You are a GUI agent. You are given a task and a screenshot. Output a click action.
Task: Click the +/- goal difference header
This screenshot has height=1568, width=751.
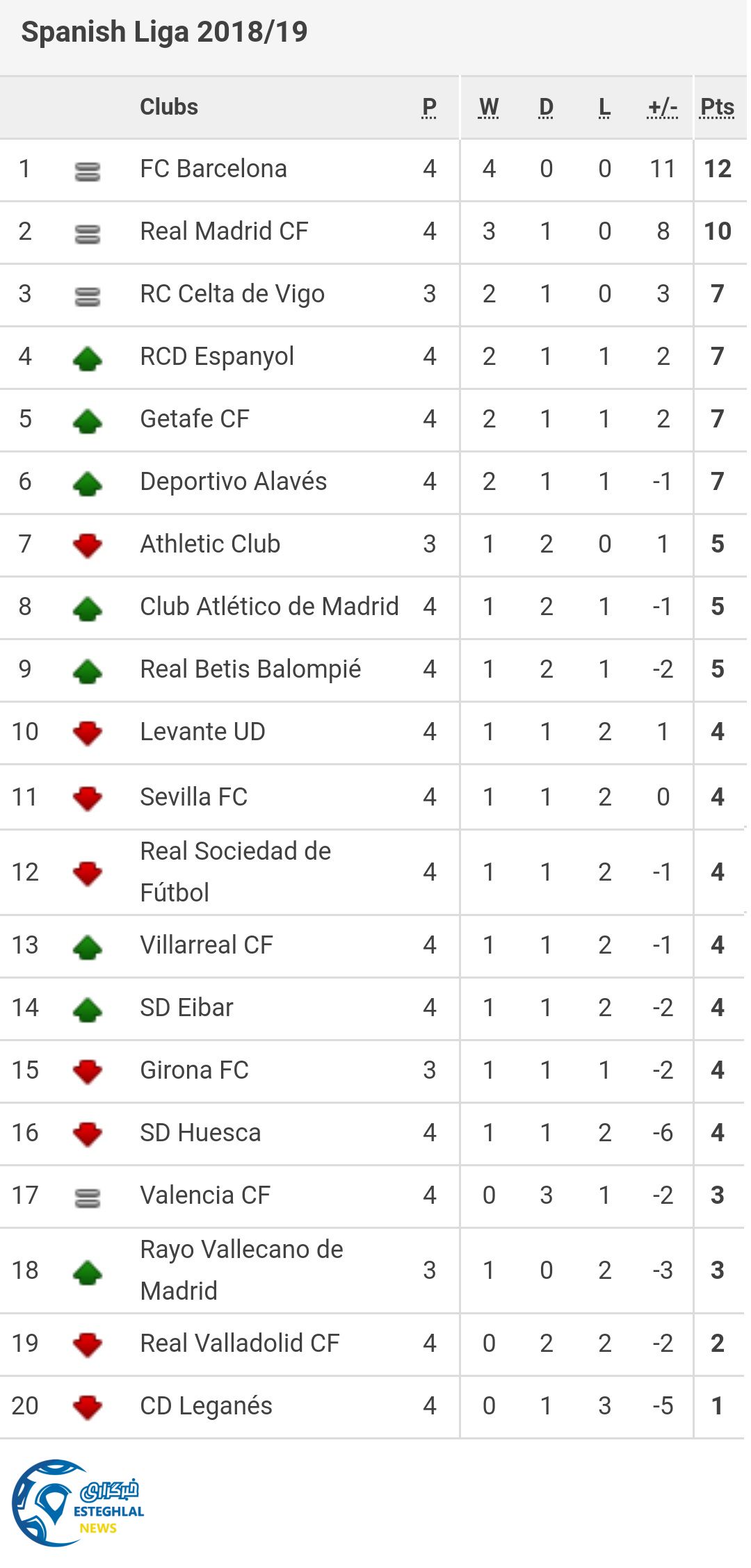pos(662,108)
